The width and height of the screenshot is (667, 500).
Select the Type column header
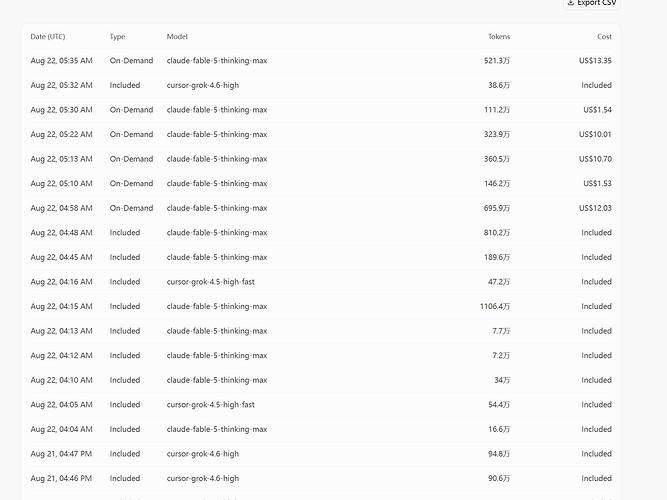pyautogui.click(x=117, y=37)
